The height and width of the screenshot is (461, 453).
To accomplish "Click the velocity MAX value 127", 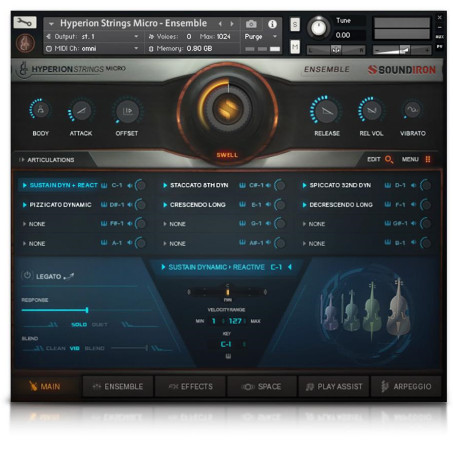I will tap(235, 321).
